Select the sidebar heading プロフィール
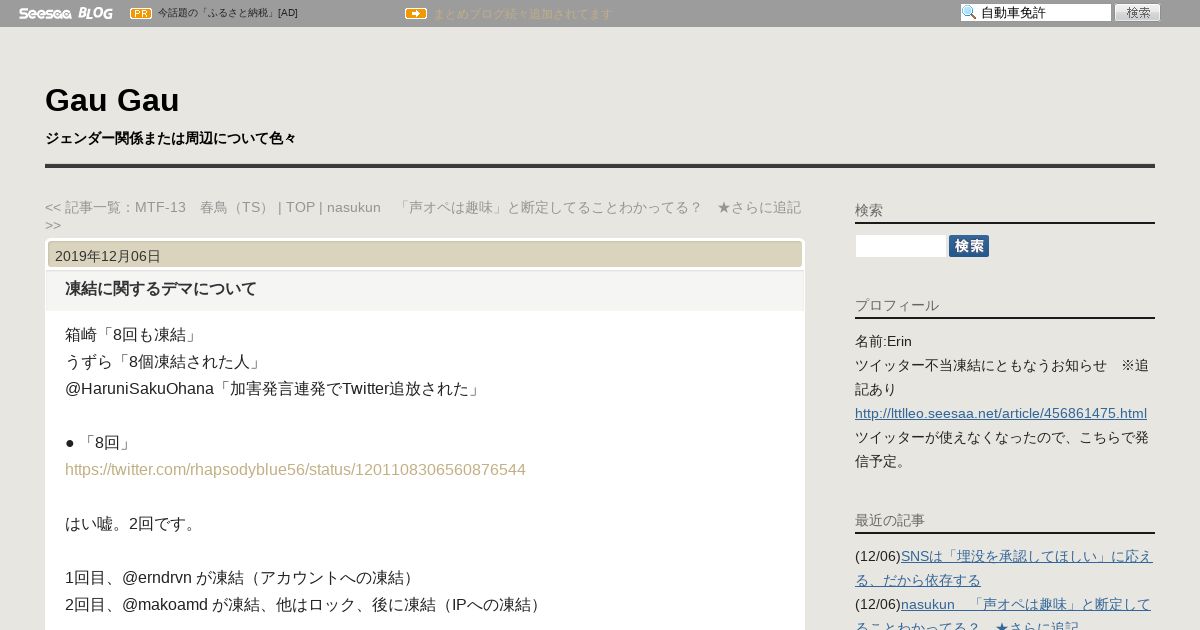The image size is (1200, 630). click(897, 305)
